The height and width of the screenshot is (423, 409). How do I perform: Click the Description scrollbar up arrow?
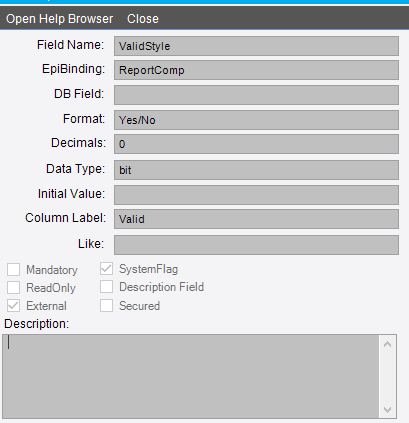(x=387, y=344)
